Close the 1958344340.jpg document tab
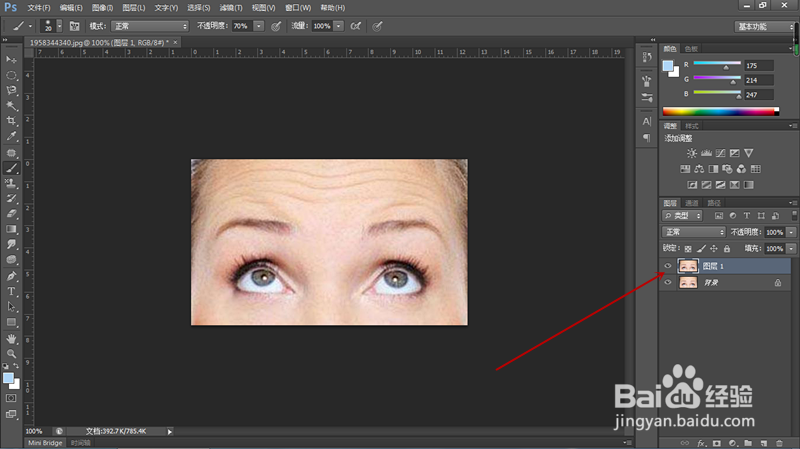 click(x=175, y=42)
